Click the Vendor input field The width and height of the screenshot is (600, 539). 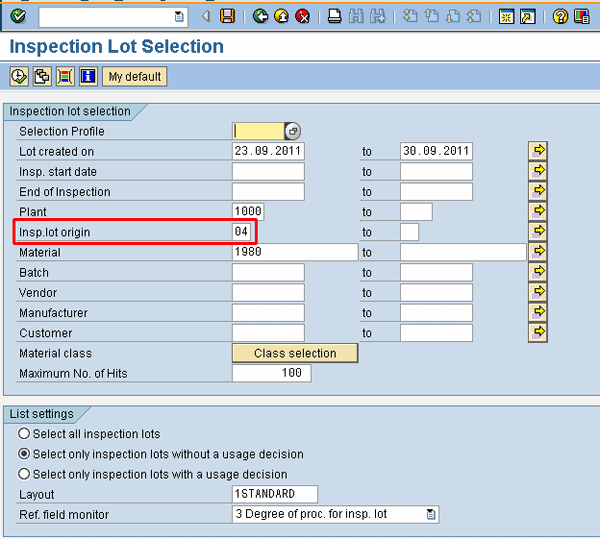click(268, 292)
